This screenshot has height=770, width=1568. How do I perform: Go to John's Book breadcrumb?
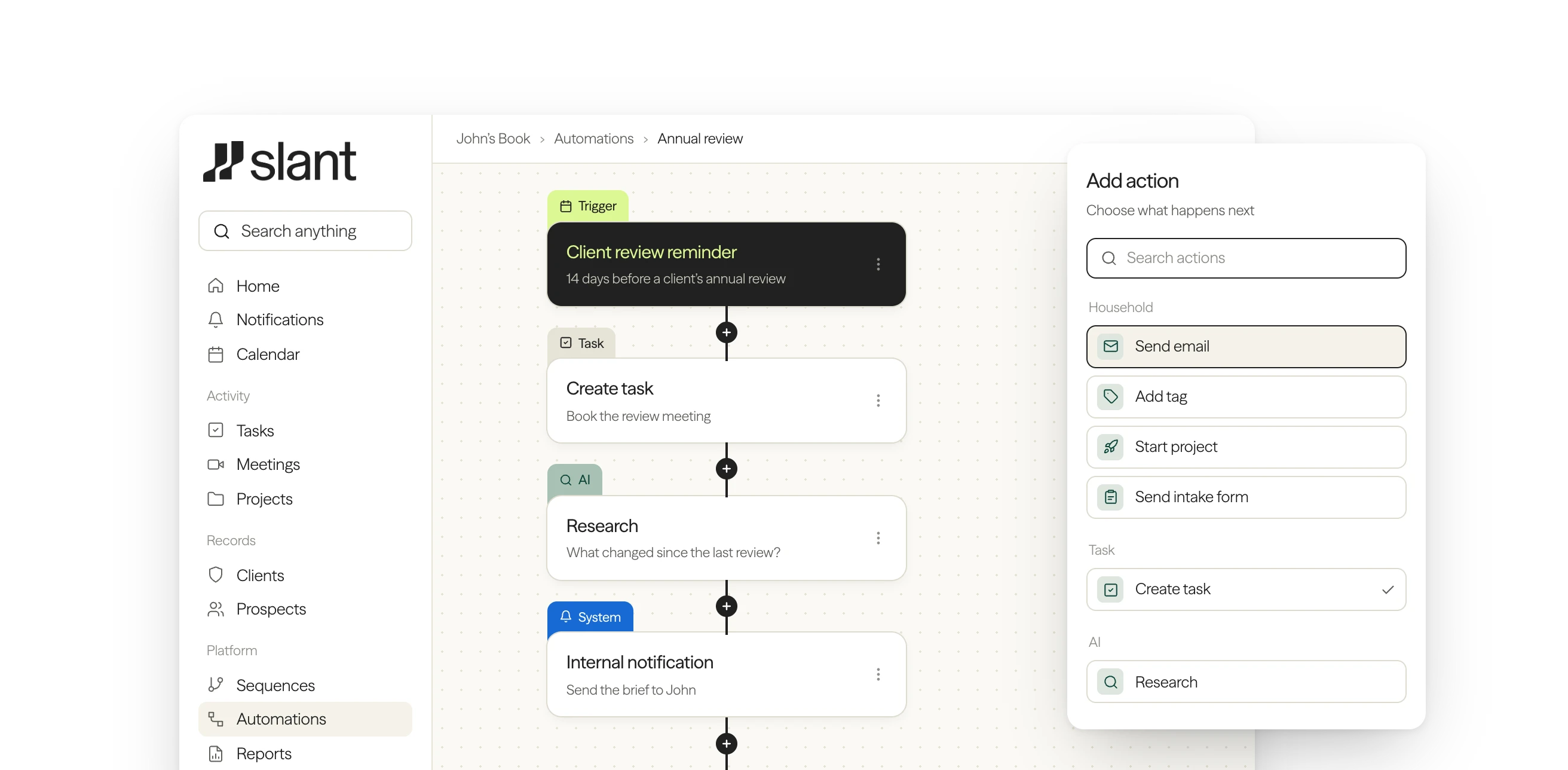click(493, 139)
